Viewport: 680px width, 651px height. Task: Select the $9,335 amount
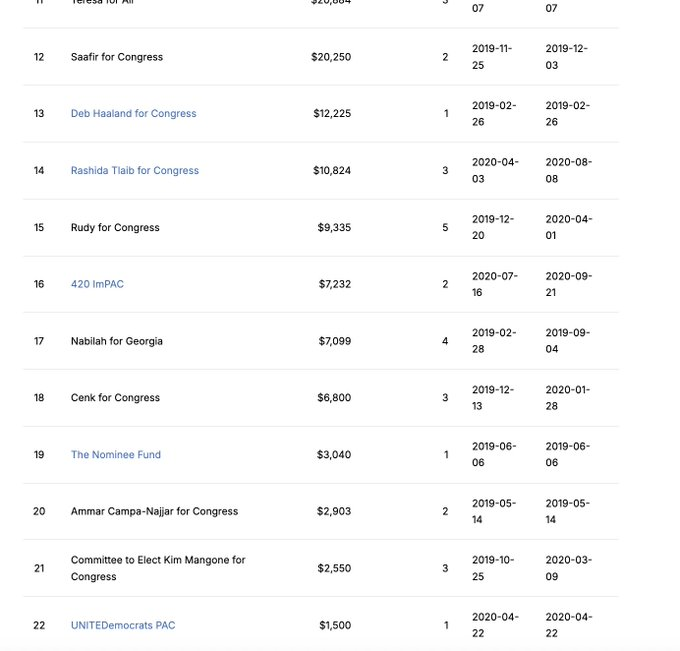pos(334,227)
